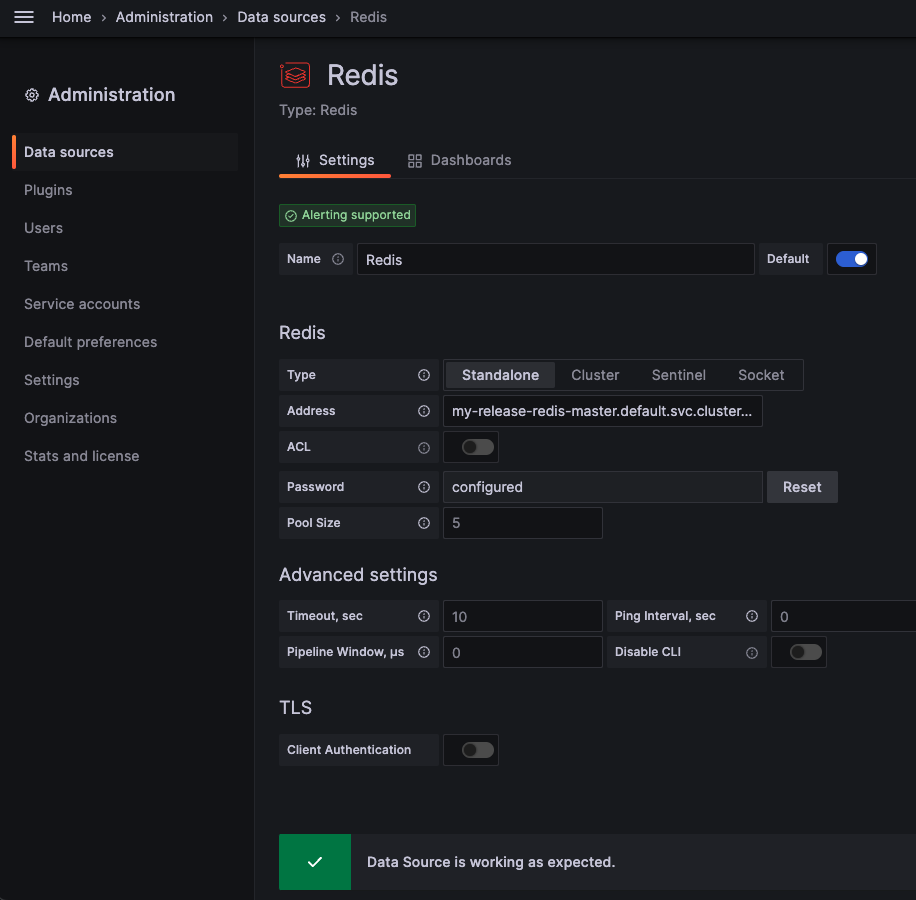Viewport: 916px width, 900px height.
Task: Toggle the Default data source switch
Action: pos(852,259)
